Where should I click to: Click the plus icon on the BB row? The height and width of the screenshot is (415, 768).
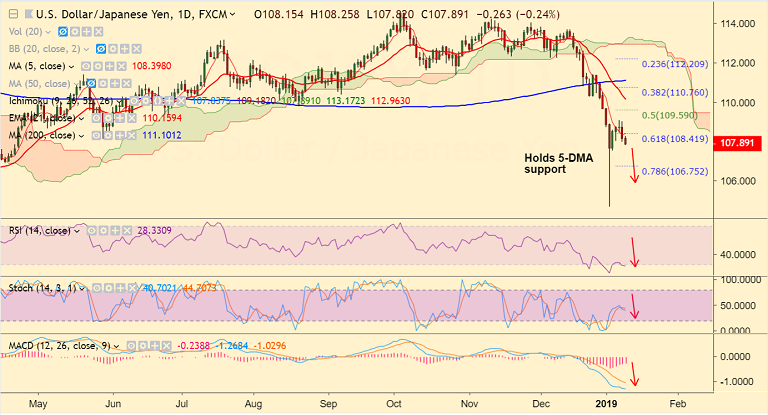(125, 49)
